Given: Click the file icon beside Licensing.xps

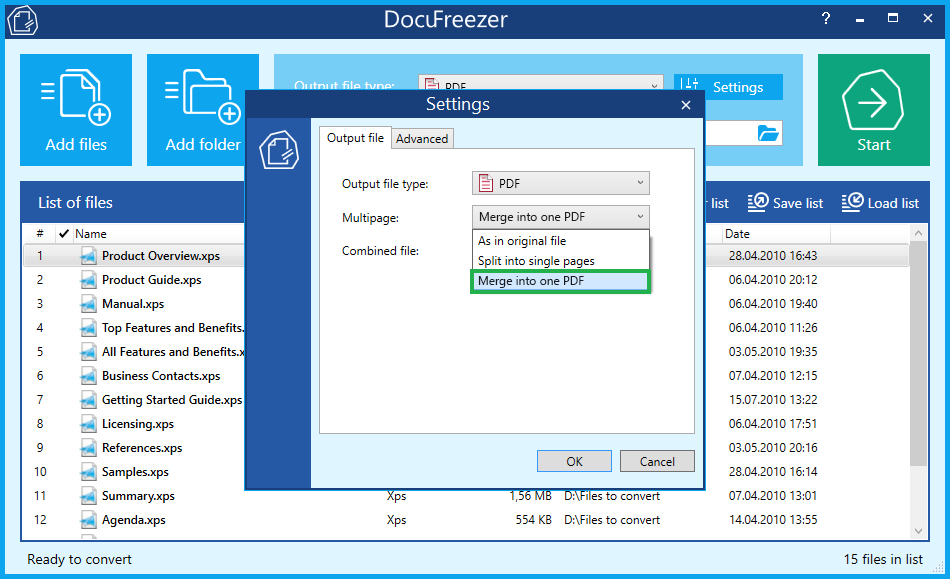Looking at the screenshot, I should pos(88,424).
